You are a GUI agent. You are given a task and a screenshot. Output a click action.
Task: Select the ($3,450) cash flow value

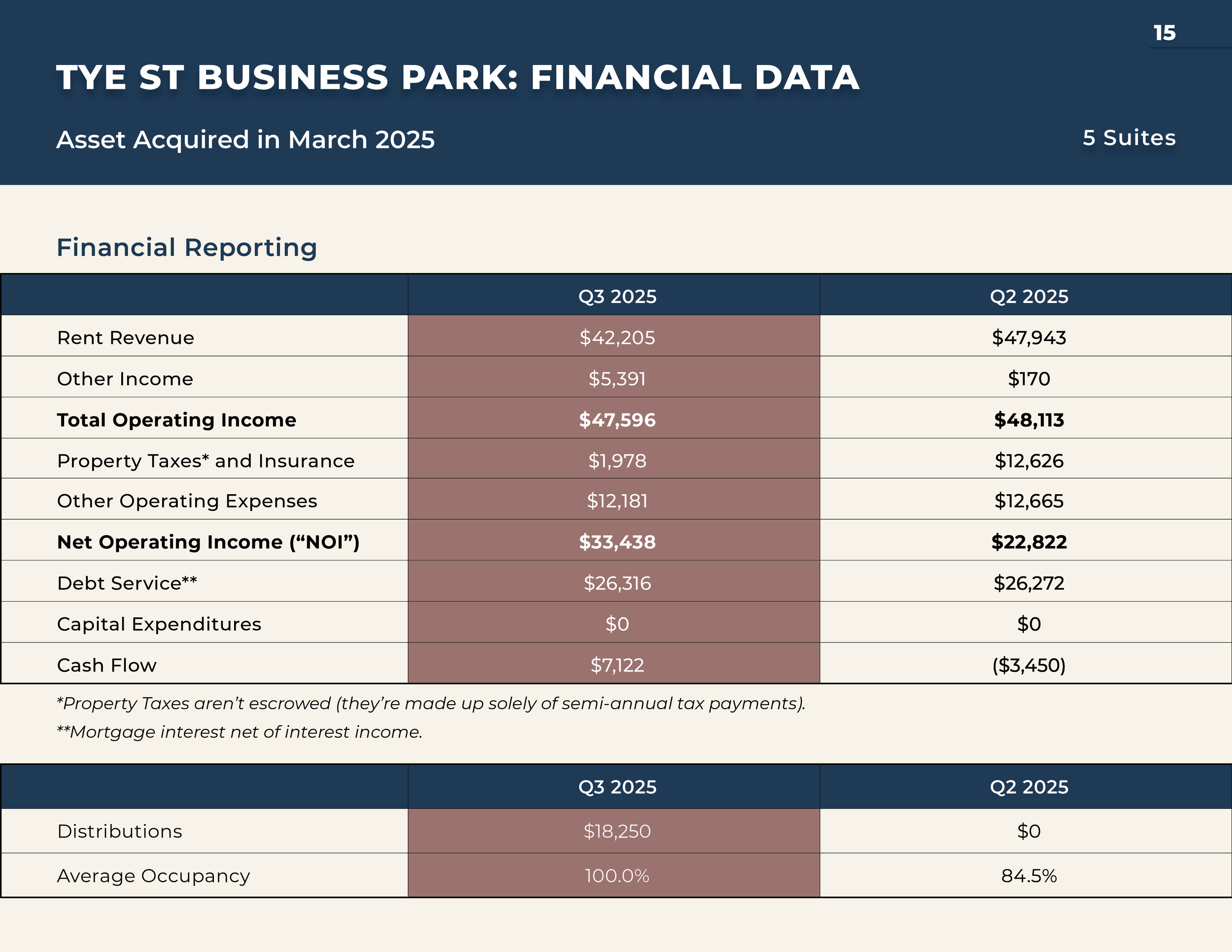(1028, 665)
